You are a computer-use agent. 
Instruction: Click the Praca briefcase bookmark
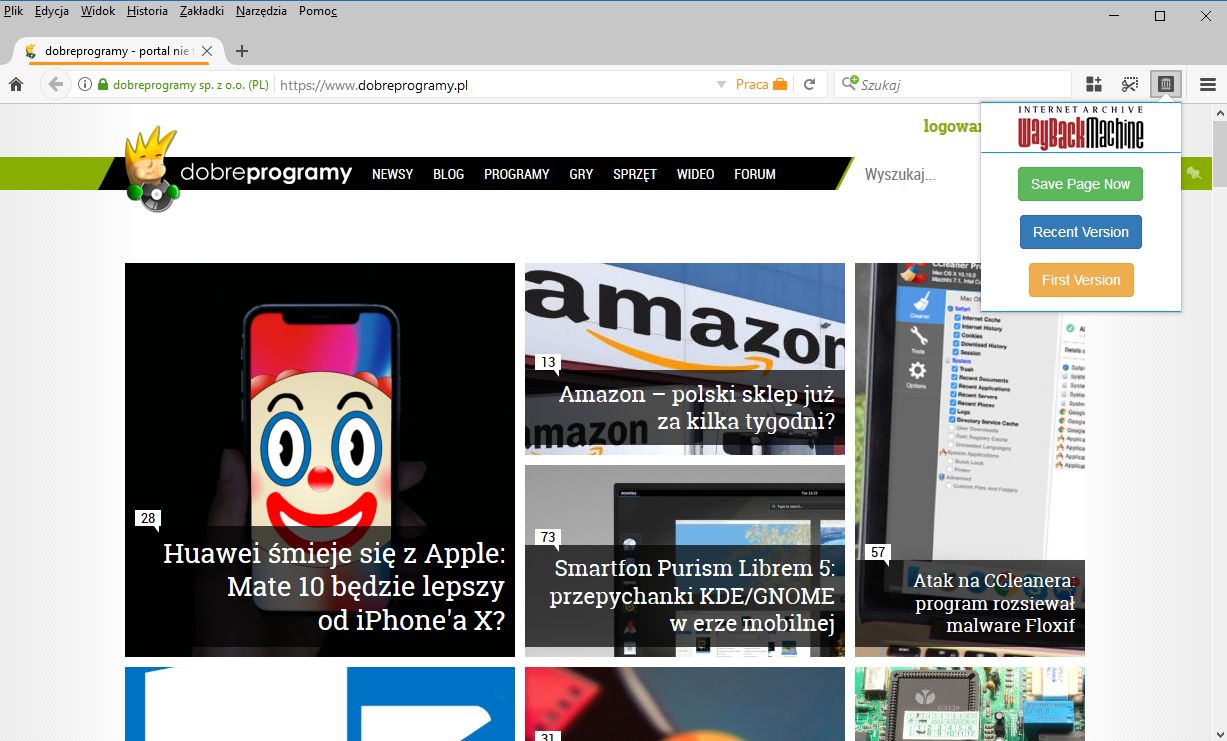click(761, 85)
